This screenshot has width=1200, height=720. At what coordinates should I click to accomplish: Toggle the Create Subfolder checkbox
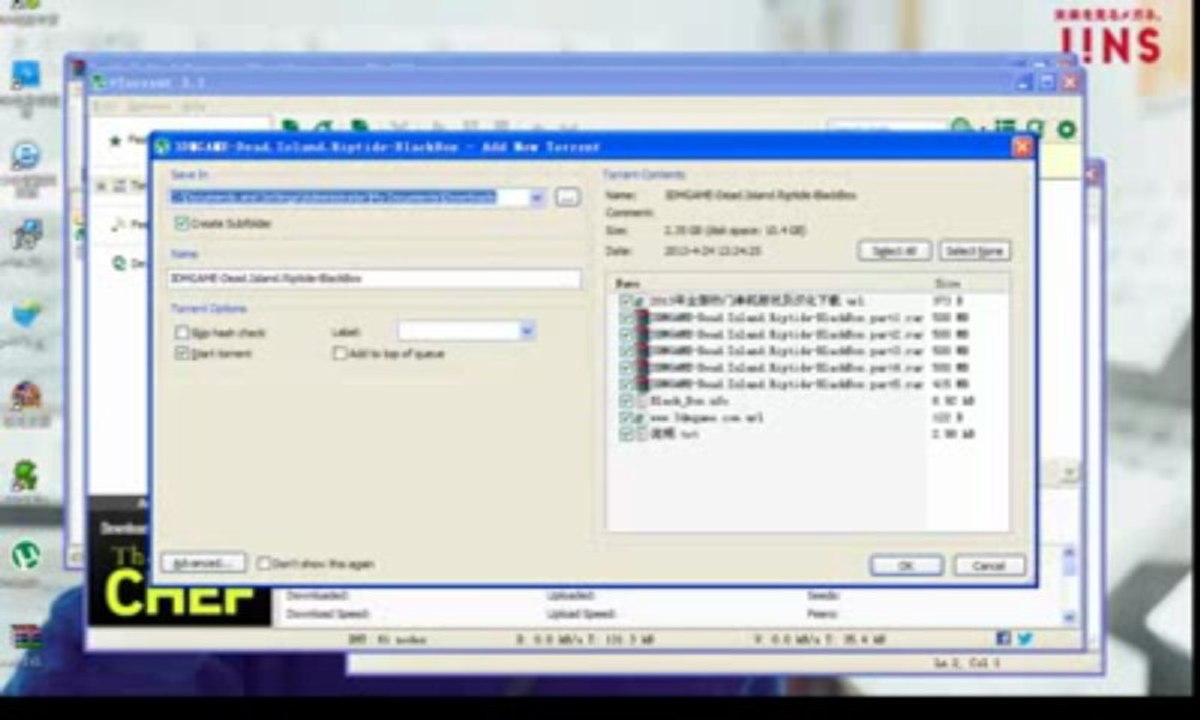tap(182, 223)
